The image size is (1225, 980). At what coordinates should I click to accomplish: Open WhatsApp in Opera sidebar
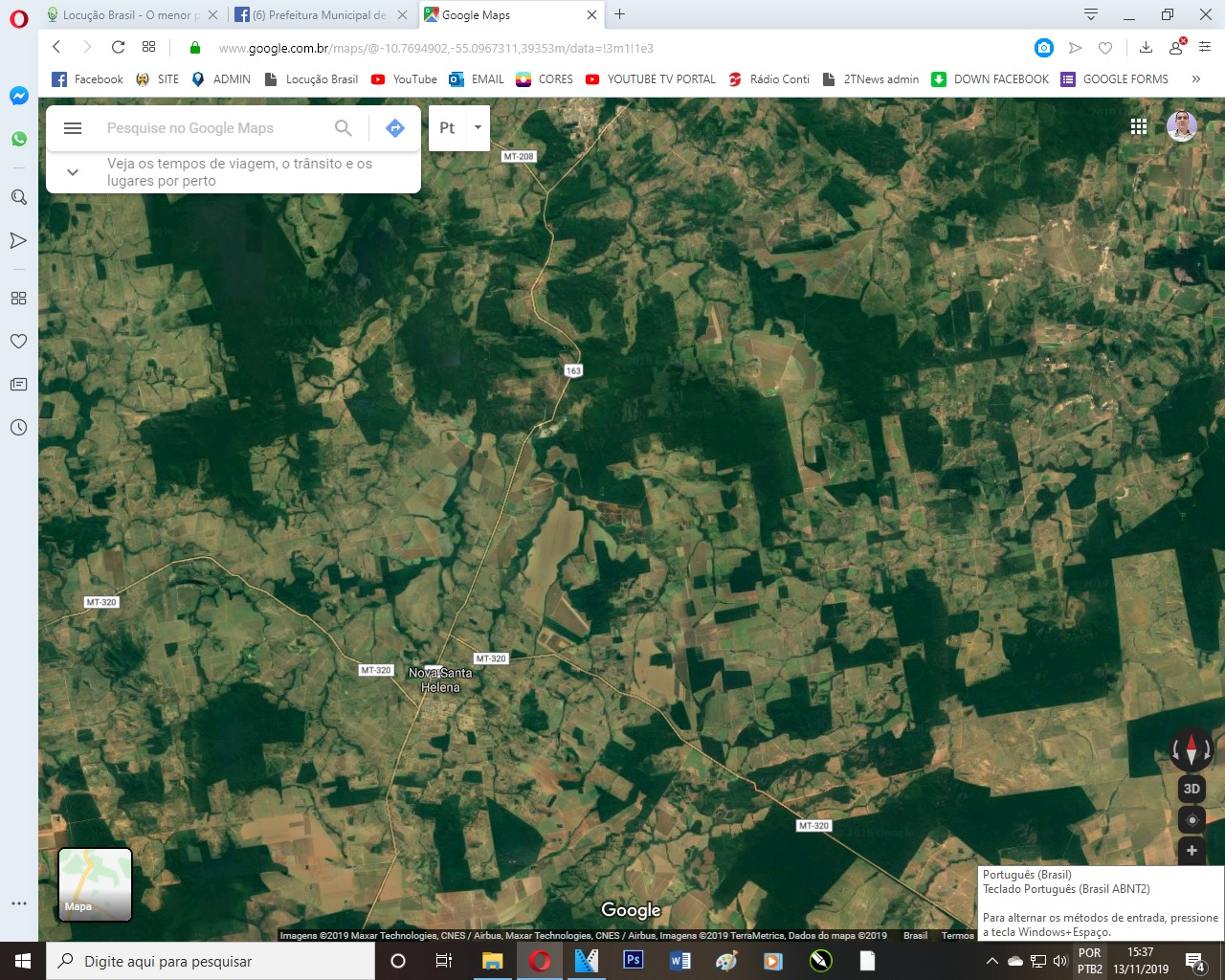click(18, 139)
